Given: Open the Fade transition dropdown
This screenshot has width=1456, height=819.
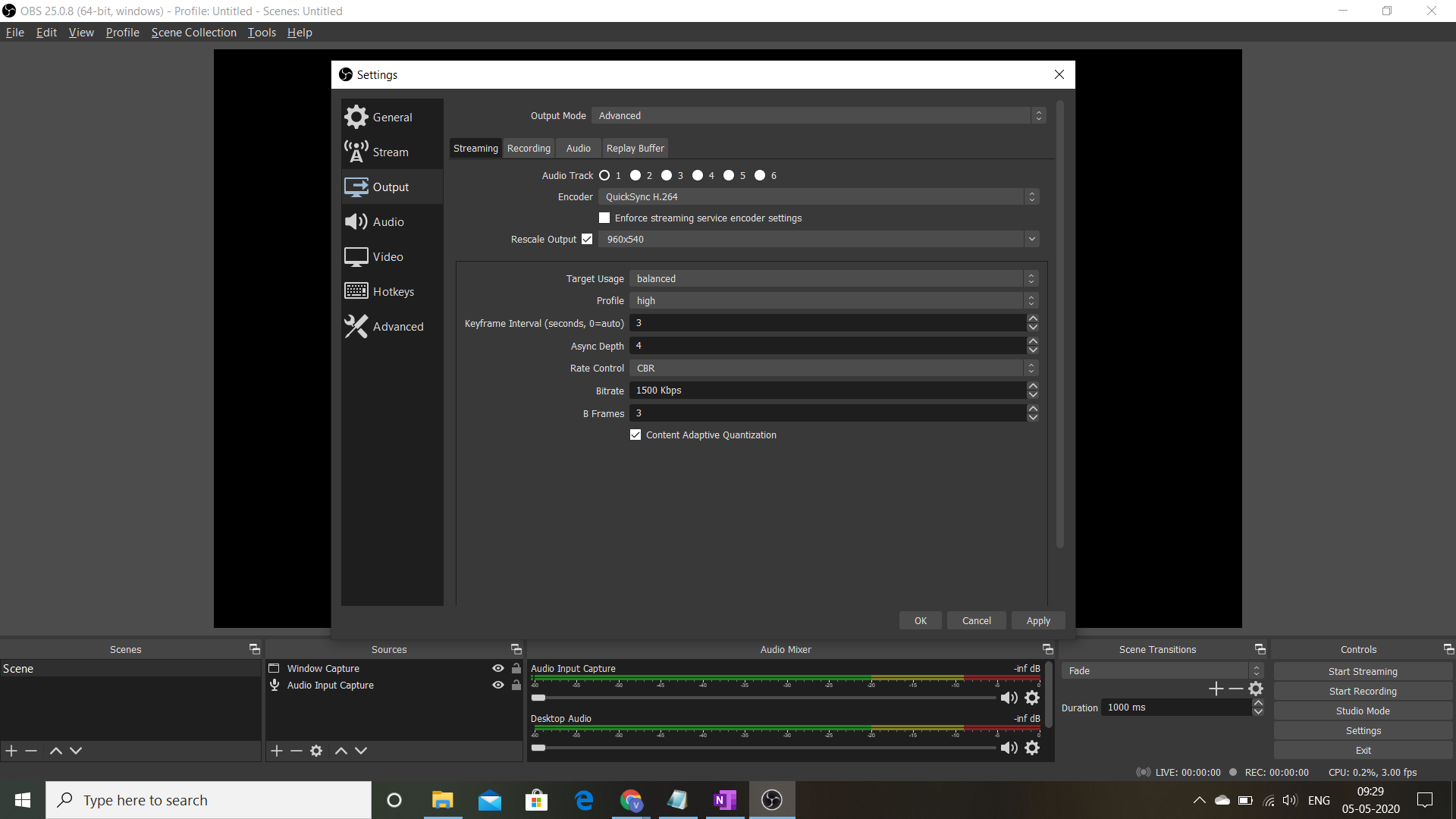Looking at the screenshot, I should coord(1163,670).
